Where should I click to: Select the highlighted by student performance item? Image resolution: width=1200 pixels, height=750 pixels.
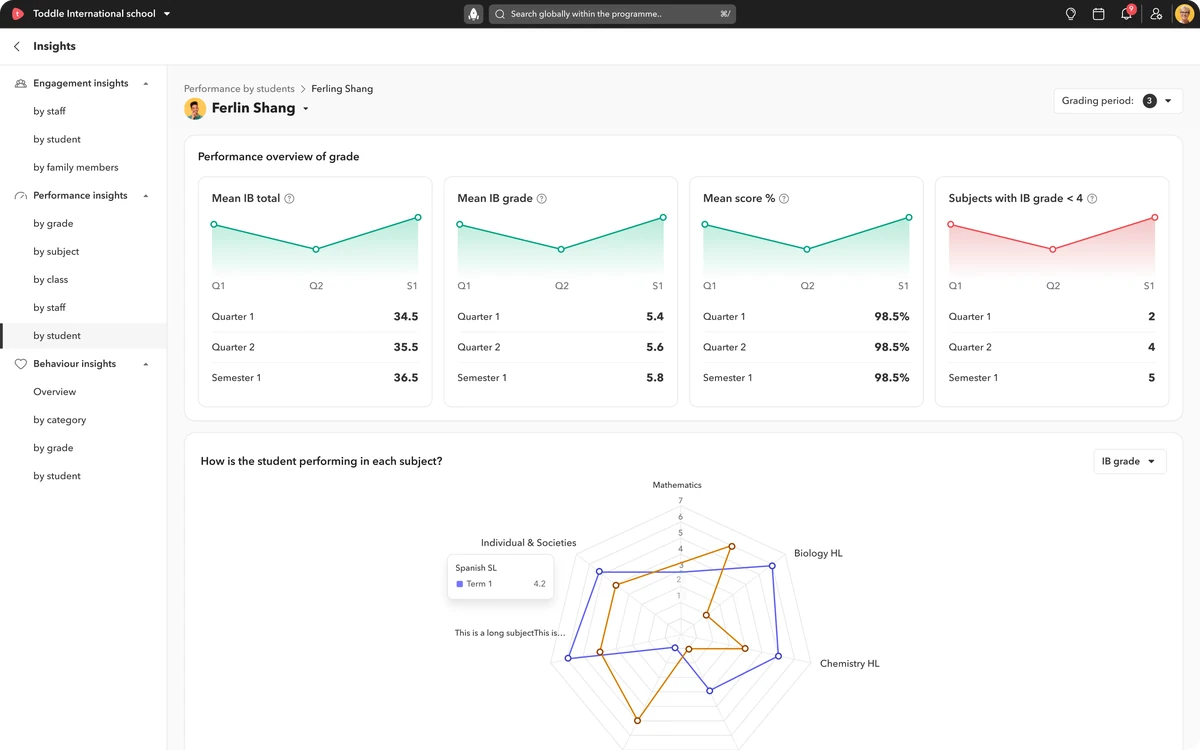click(x=83, y=336)
